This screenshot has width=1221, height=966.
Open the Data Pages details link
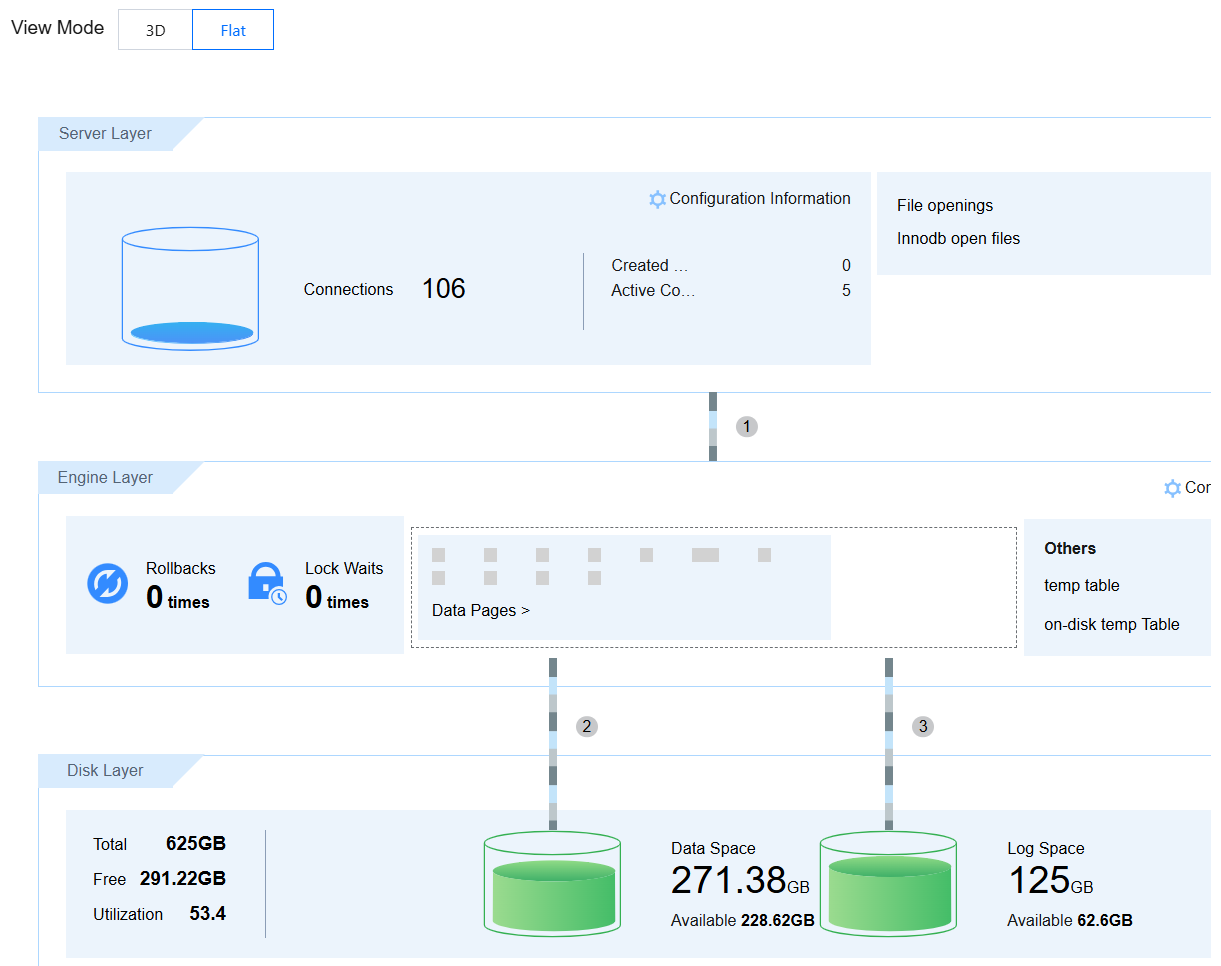coord(481,610)
